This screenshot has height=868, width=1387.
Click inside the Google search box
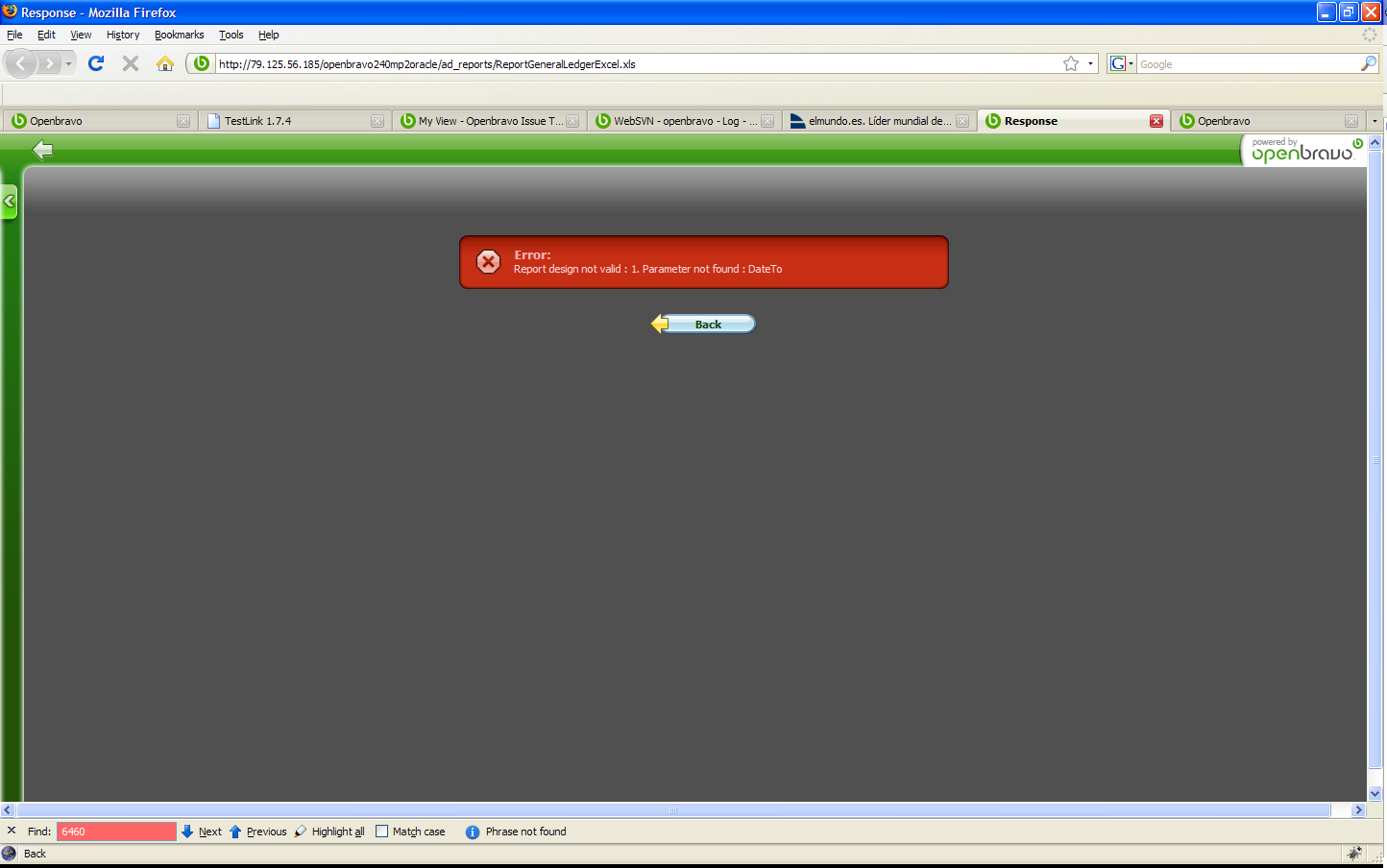pos(1248,64)
